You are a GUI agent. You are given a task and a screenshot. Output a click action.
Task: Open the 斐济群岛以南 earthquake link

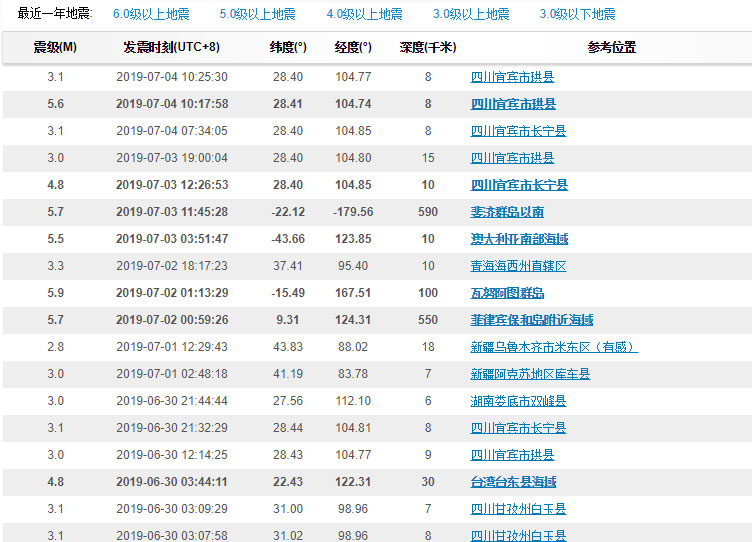click(507, 212)
